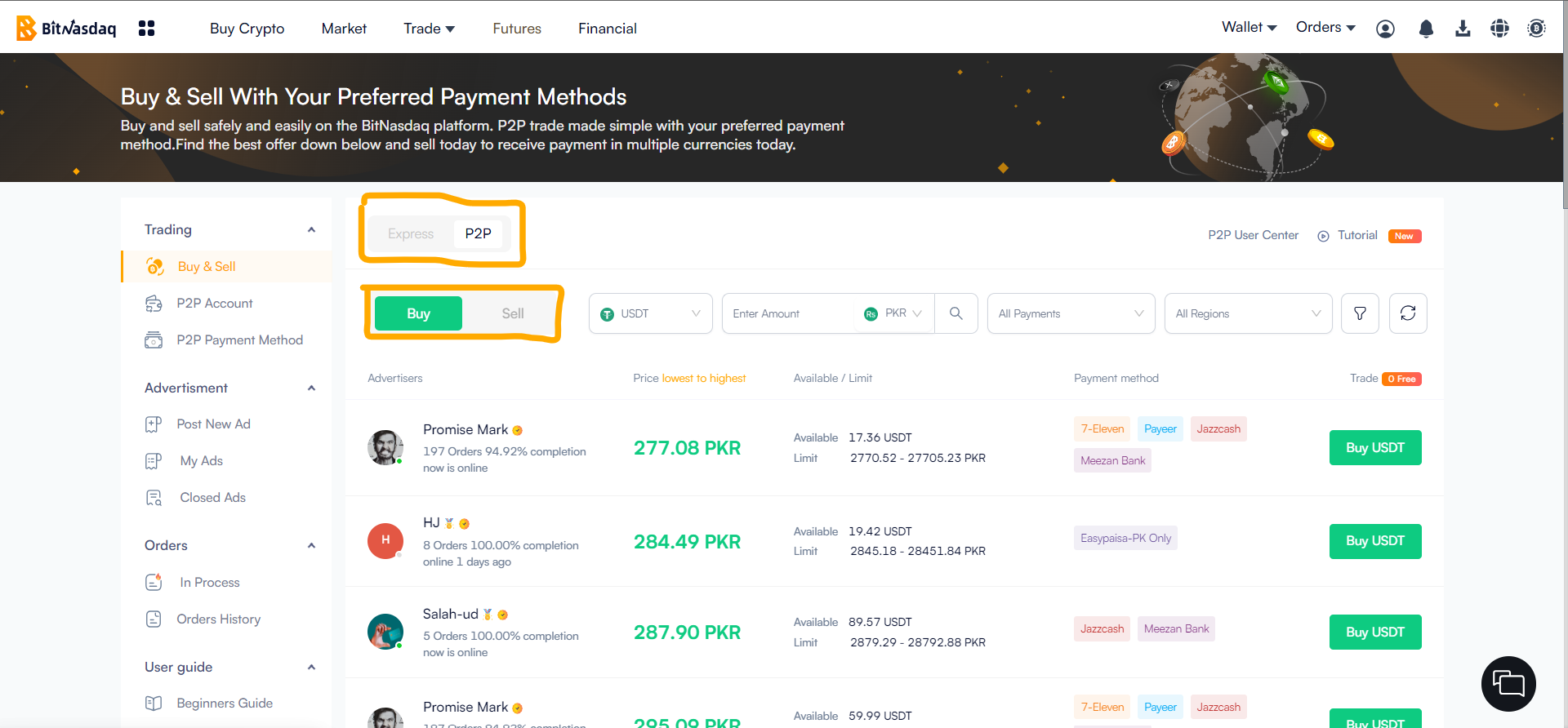Click the Post New Ad icon

click(154, 424)
